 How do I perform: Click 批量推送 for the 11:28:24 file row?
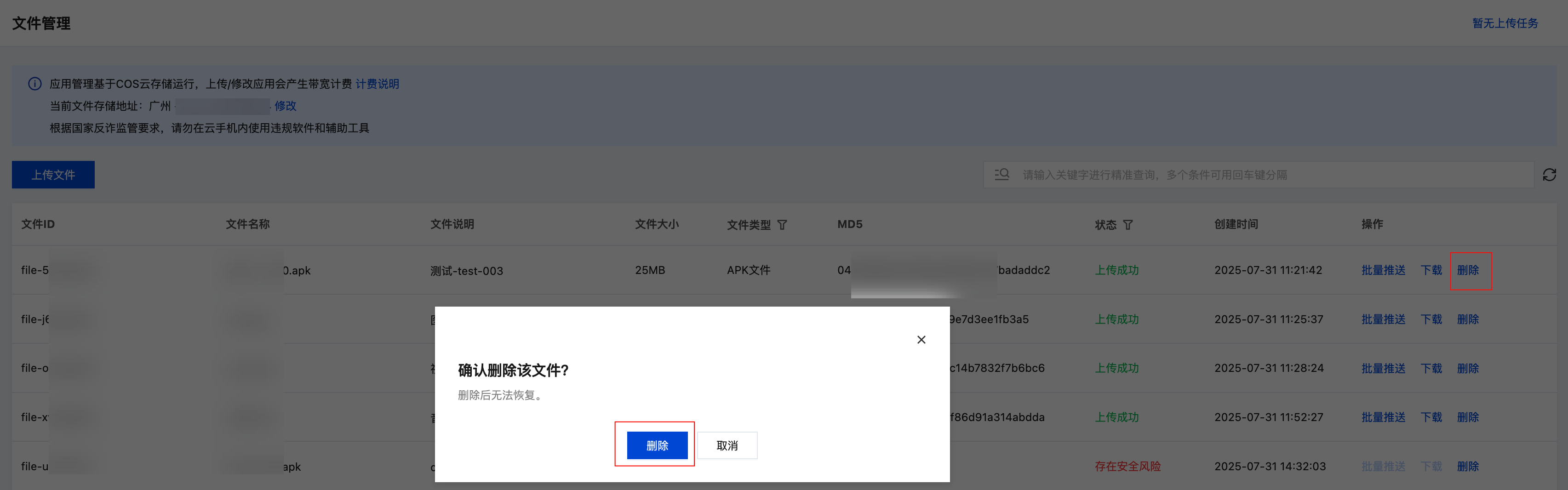[x=1383, y=368]
